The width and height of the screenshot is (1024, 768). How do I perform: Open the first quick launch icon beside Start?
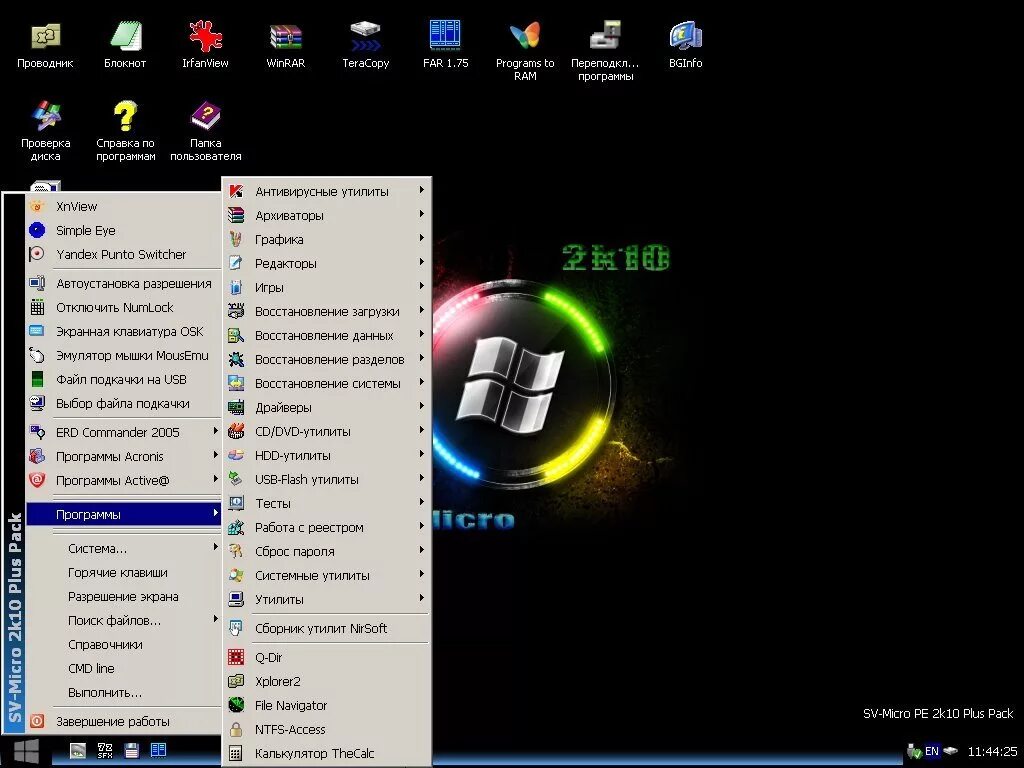coord(78,750)
